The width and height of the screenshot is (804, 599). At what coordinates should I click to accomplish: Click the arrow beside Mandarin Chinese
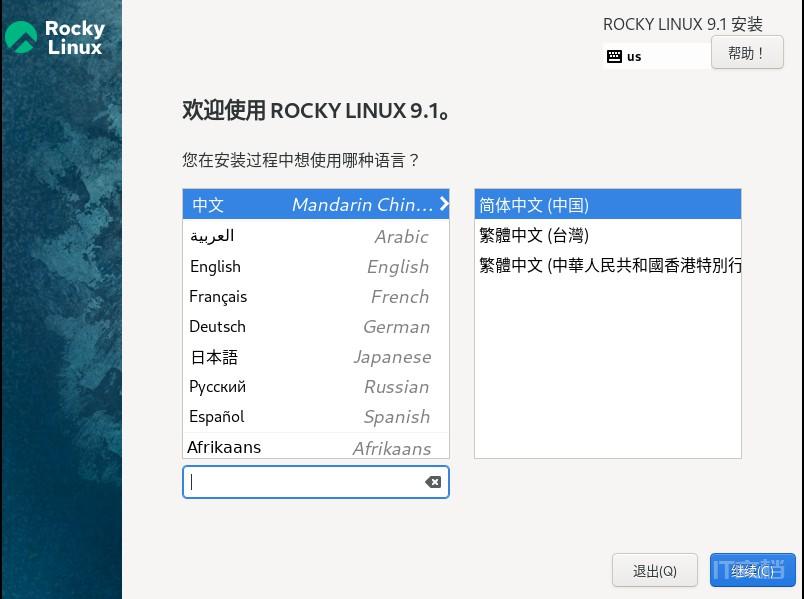coord(443,204)
